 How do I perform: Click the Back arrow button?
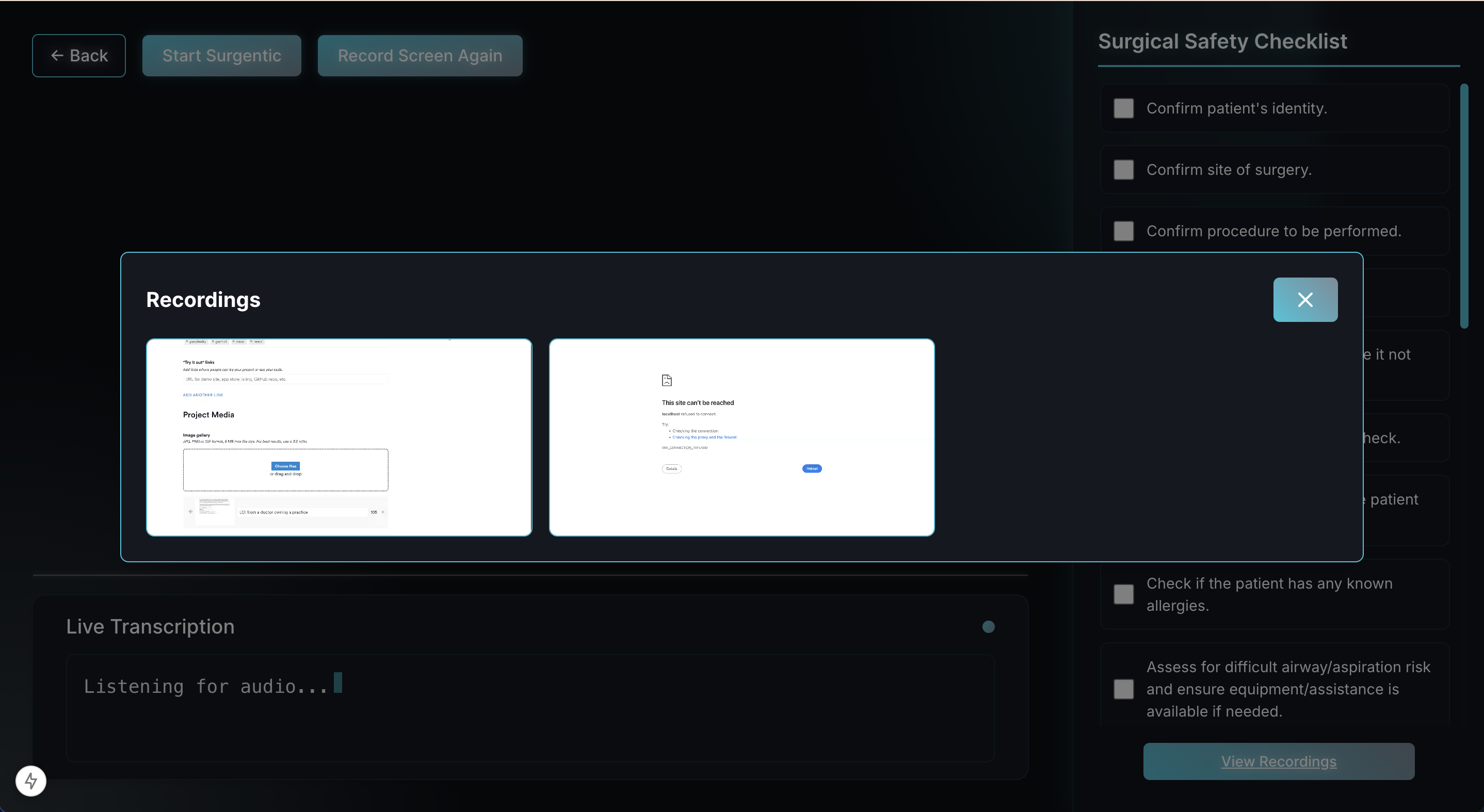[x=79, y=55]
